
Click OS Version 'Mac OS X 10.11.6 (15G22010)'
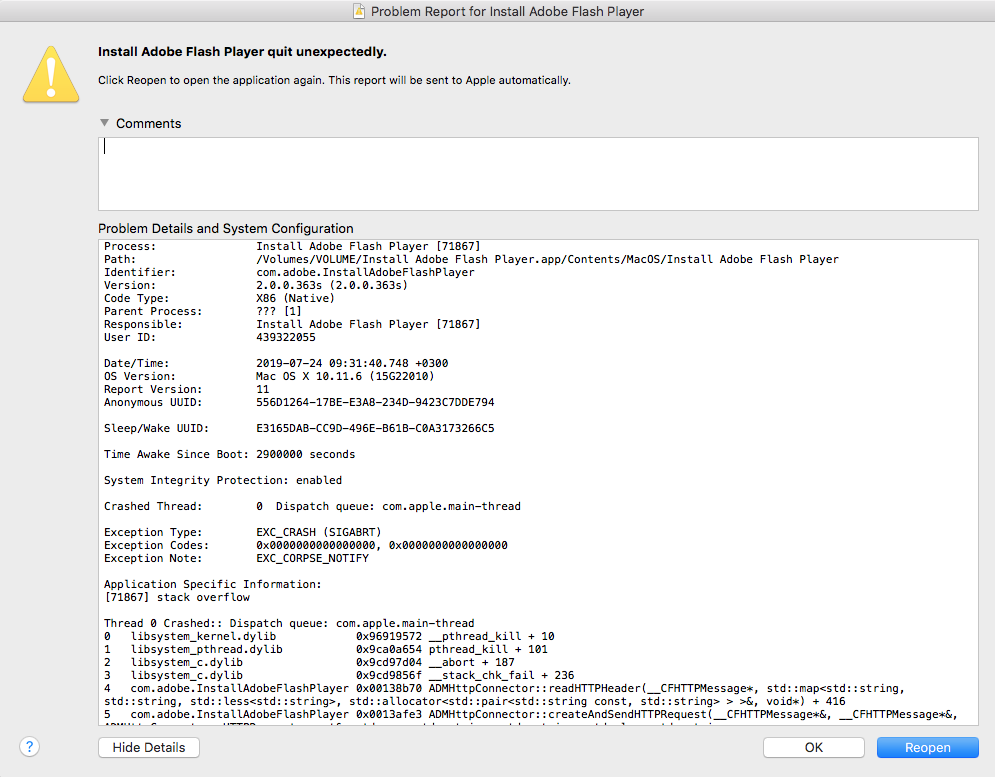345,376
